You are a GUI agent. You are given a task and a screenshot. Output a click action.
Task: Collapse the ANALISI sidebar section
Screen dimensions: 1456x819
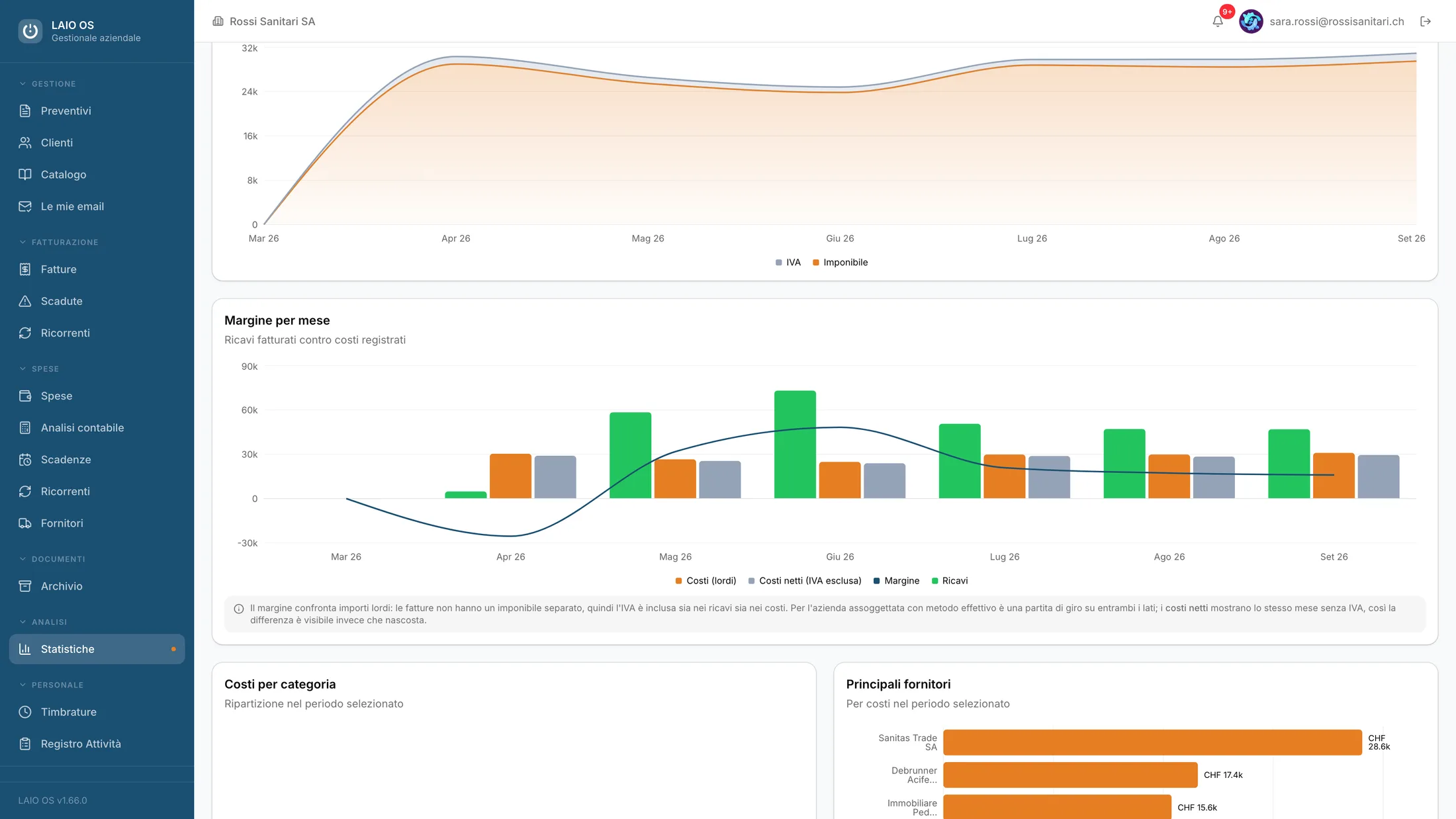coord(43,622)
